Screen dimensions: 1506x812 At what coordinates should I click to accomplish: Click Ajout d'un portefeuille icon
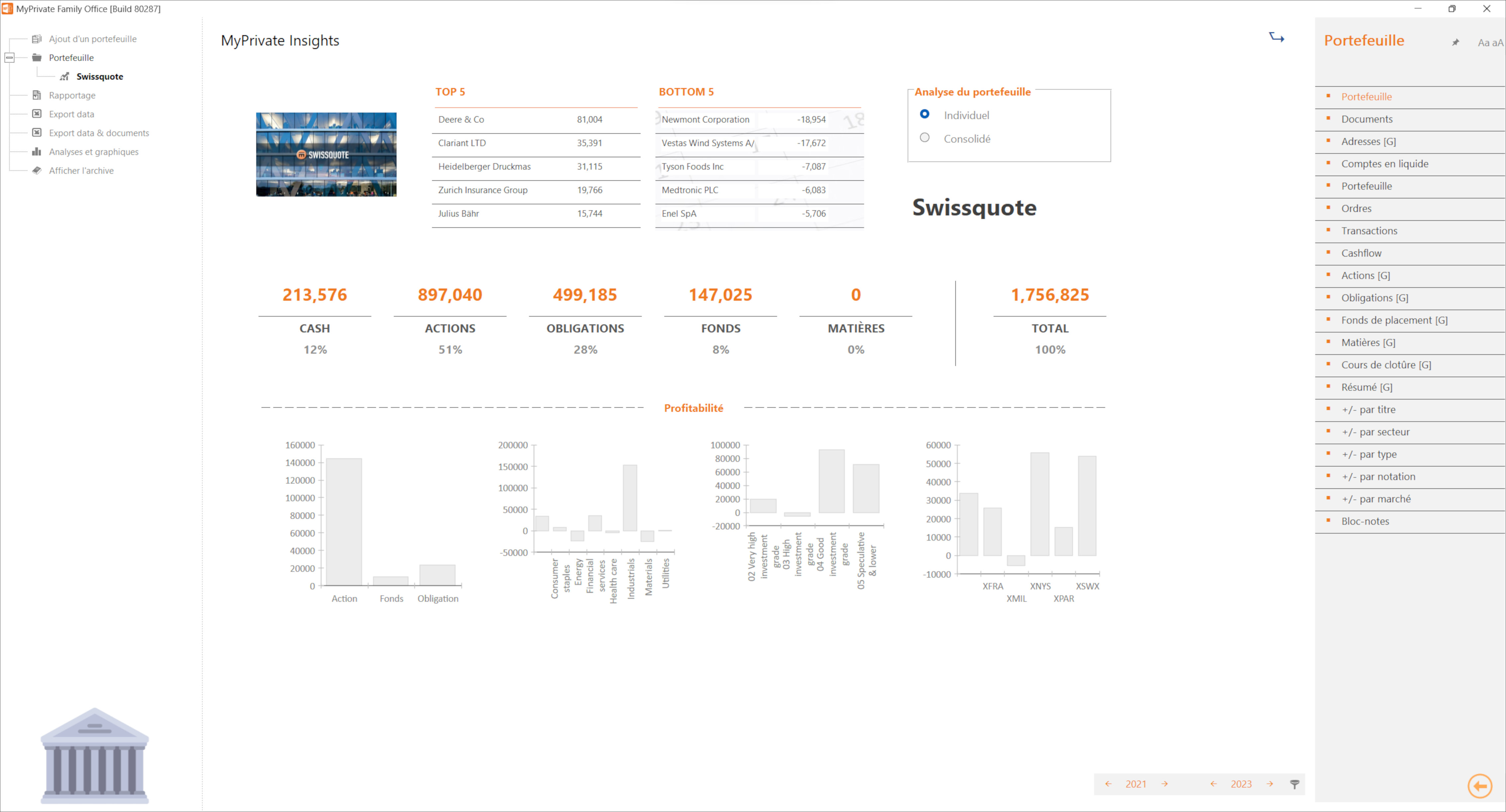point(36,38)
